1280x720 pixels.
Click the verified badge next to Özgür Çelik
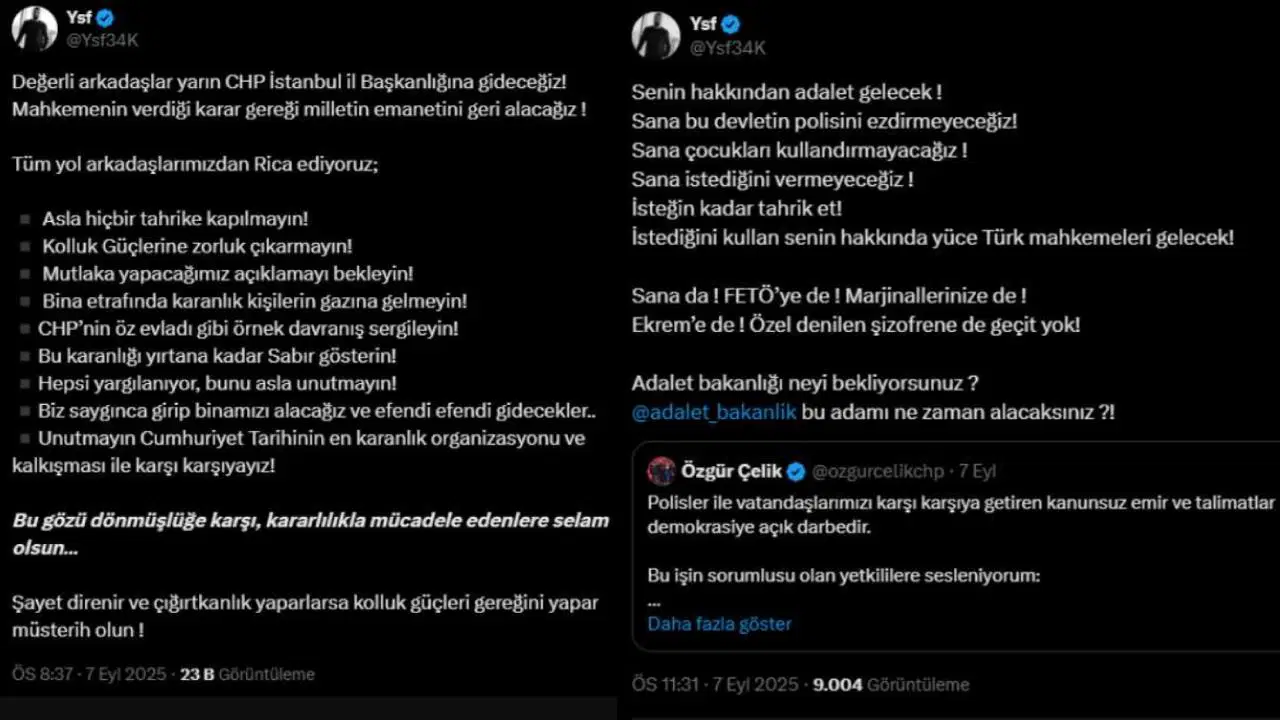click(796, 471)
